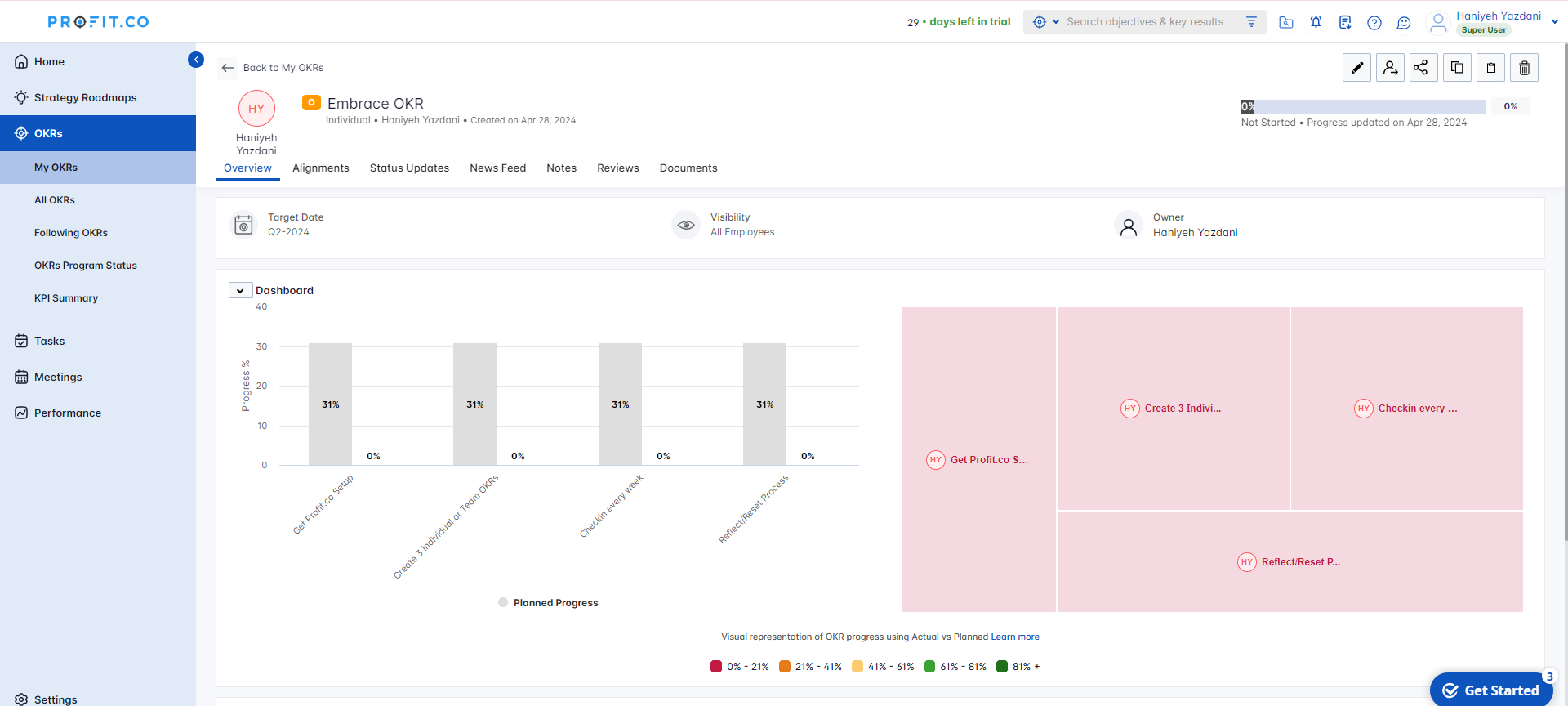
Task: Click the search filter icon
Action: pos(1251,22)
